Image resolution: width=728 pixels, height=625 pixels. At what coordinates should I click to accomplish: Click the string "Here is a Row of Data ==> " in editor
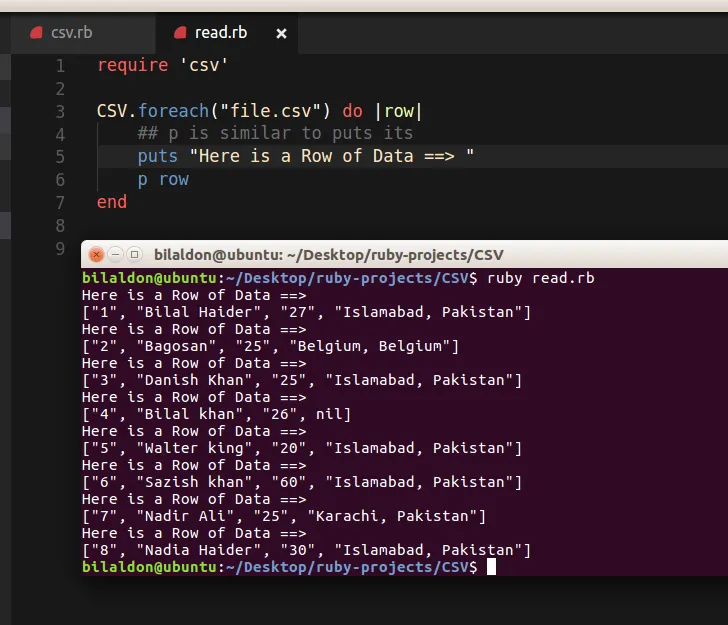click(332, 156)
